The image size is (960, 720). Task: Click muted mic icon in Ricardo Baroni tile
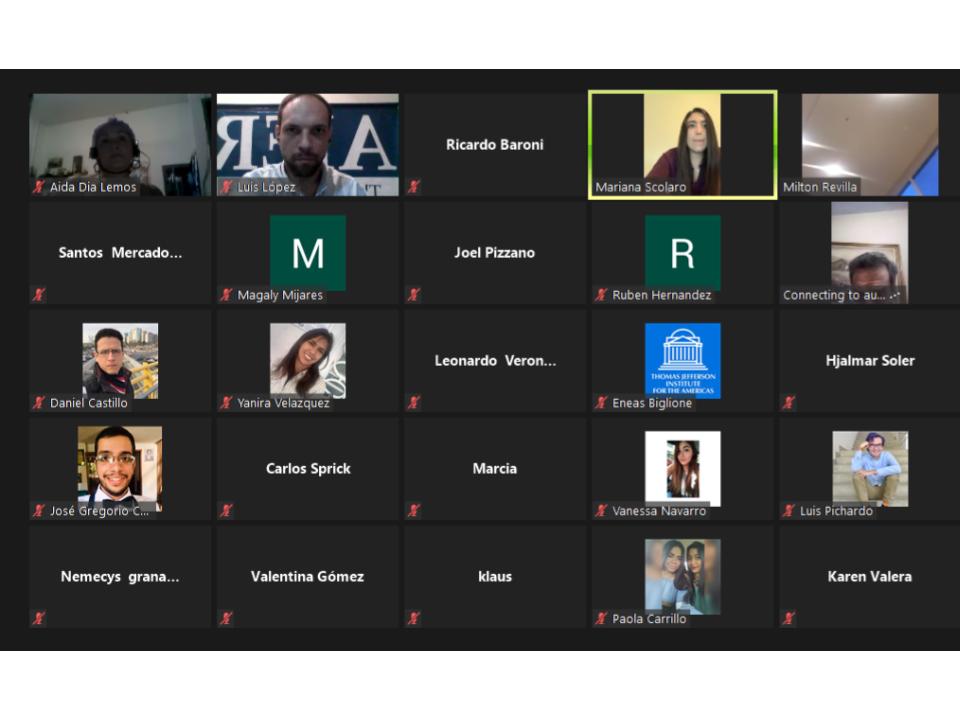414,187
